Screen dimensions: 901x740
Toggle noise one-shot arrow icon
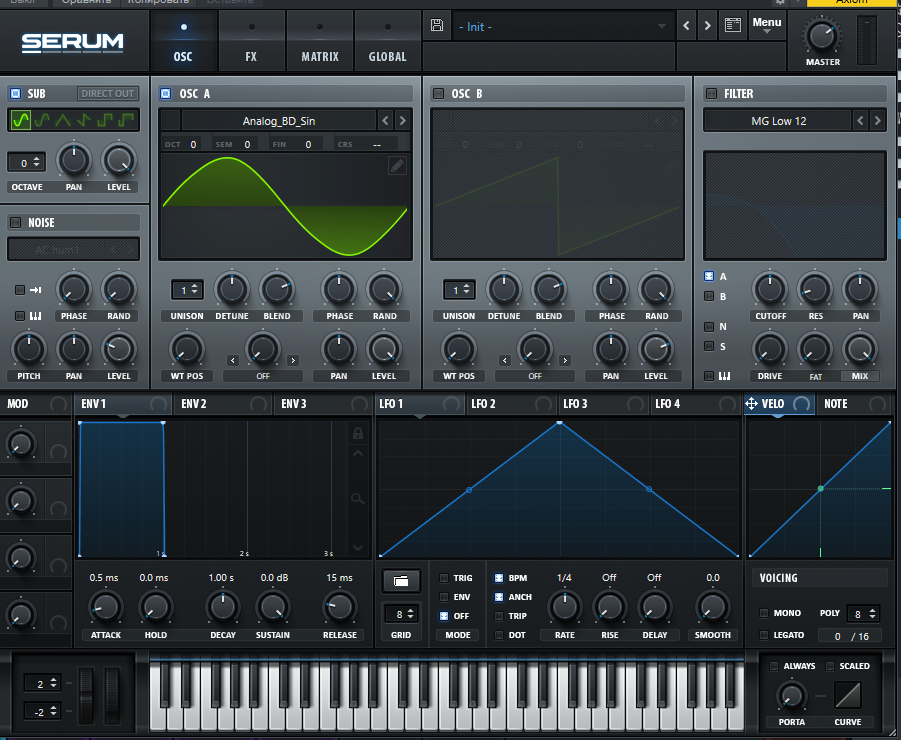tap(36, 290)
